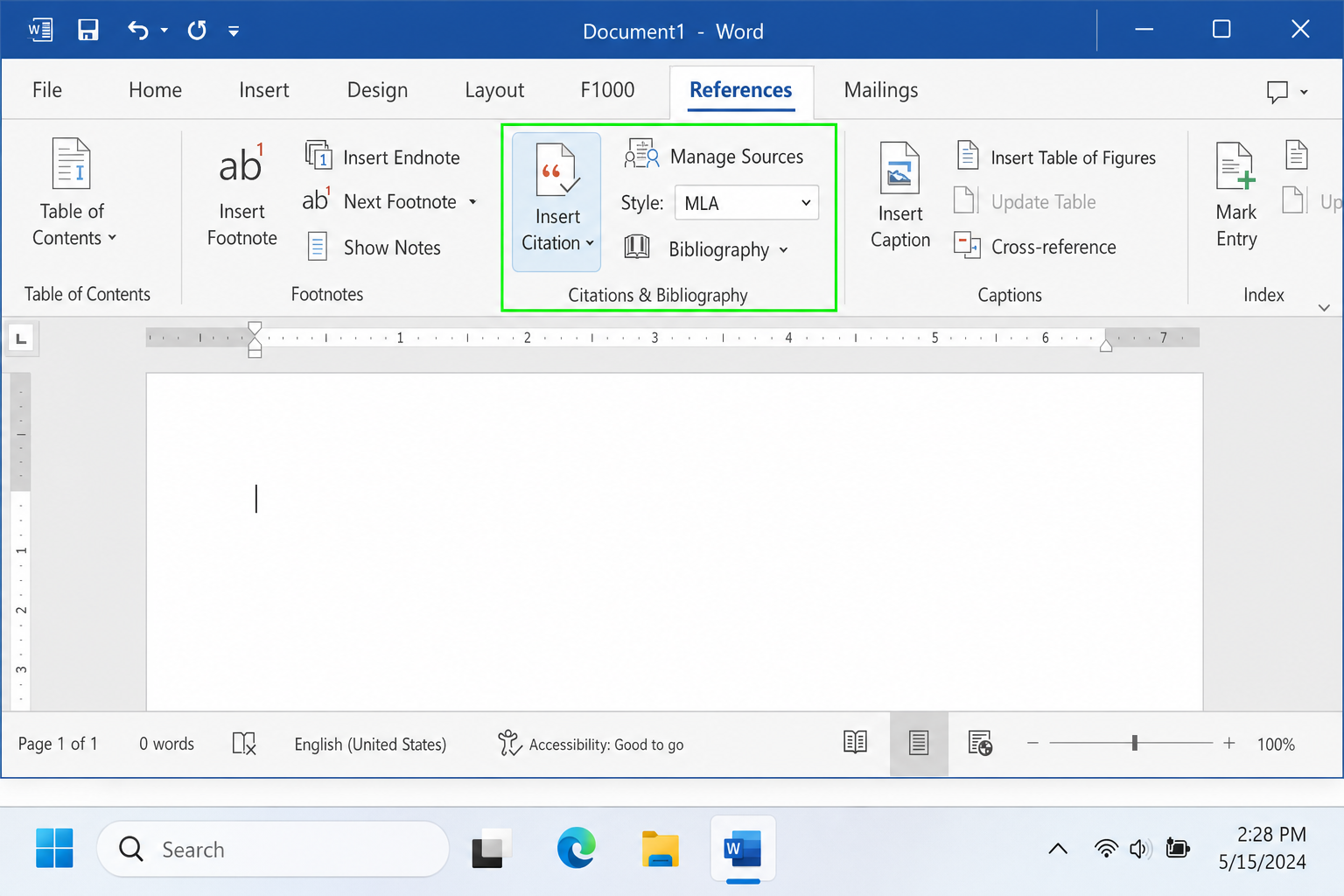
Task: Switch to the Home tab
Action: point(155,90)
